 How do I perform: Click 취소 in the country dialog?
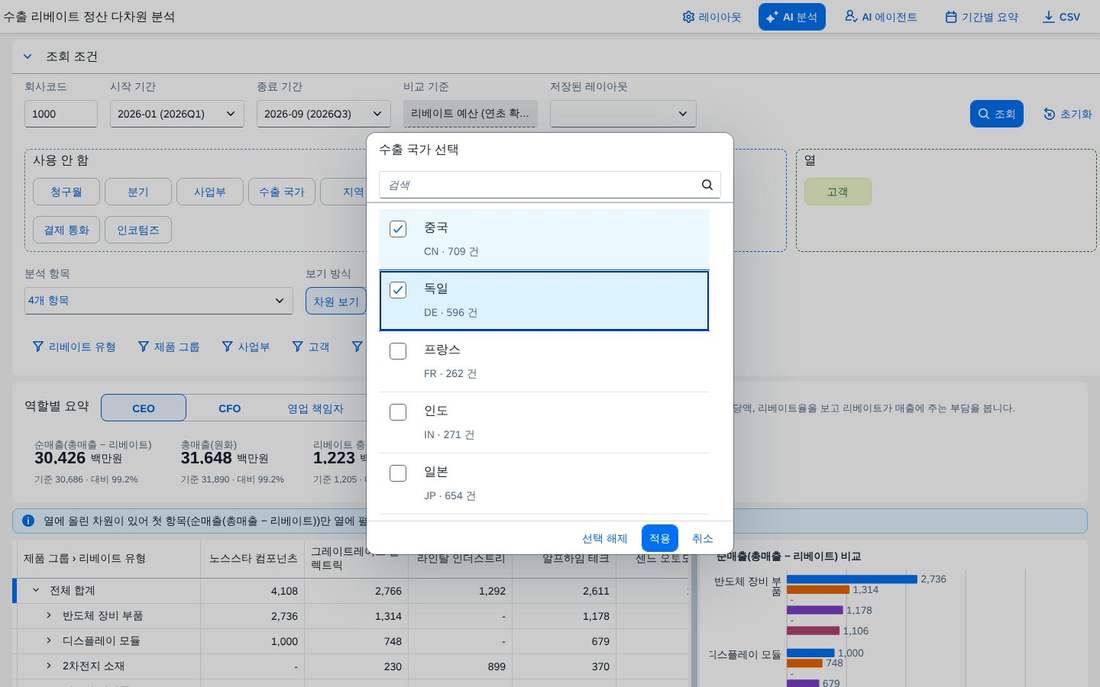point(702,538)
